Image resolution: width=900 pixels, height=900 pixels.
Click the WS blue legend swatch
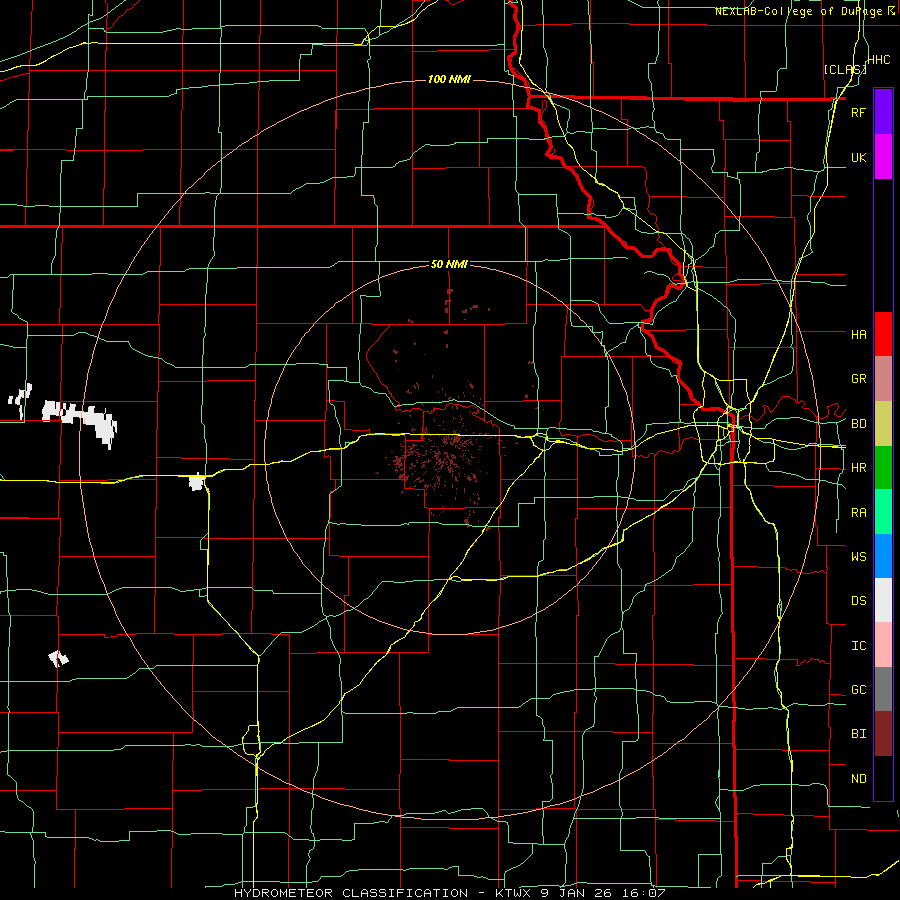pyautogui.click(x=883, y=556)
